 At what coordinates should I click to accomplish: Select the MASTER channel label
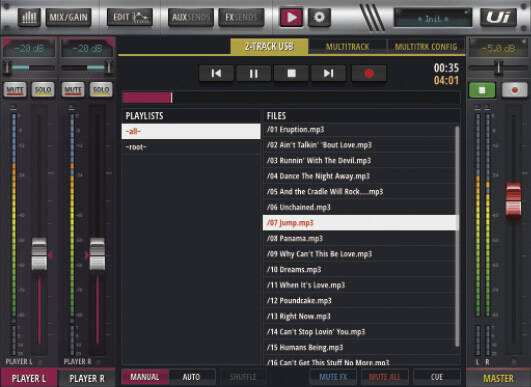(x=498, y=378)
